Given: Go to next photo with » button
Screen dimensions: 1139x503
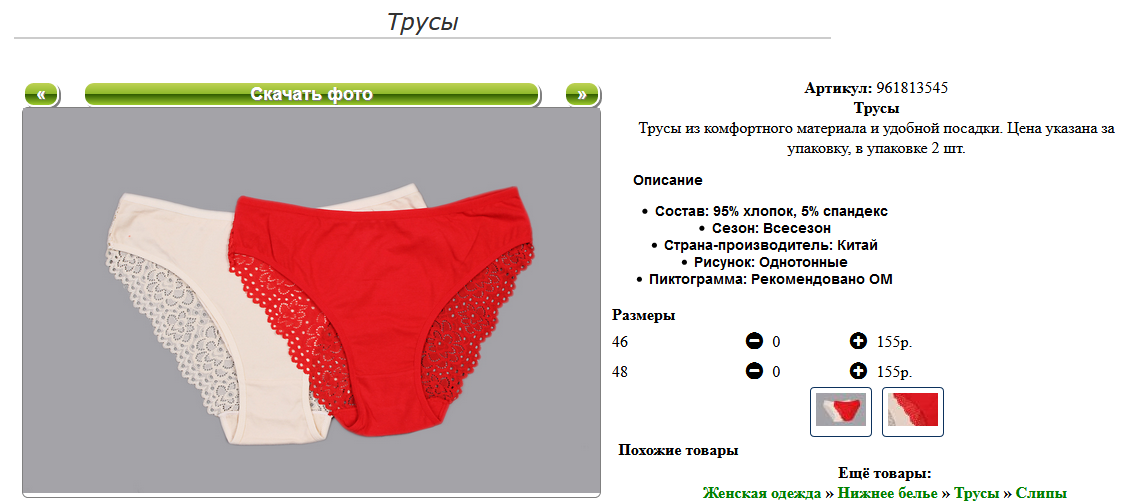Looking at the screenshot, I should (582, 94).
